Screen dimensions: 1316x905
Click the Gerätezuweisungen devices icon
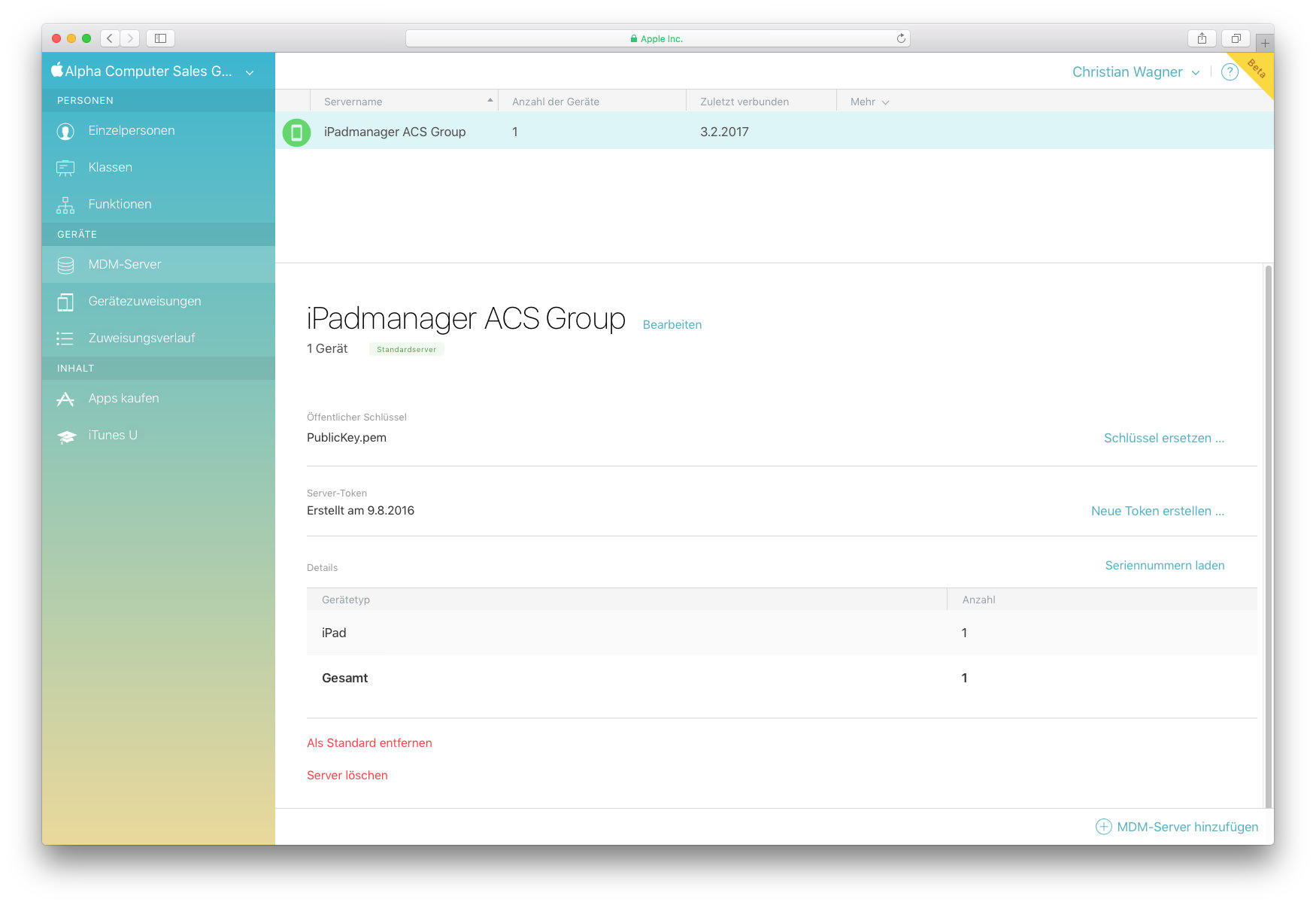tap(65, 302)
